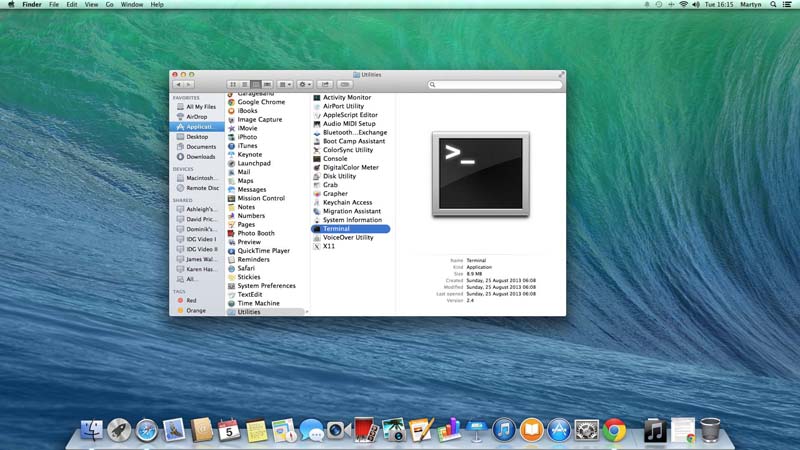Open Notification Center from menu bar
800x450 pixels.
coord(787,4)
